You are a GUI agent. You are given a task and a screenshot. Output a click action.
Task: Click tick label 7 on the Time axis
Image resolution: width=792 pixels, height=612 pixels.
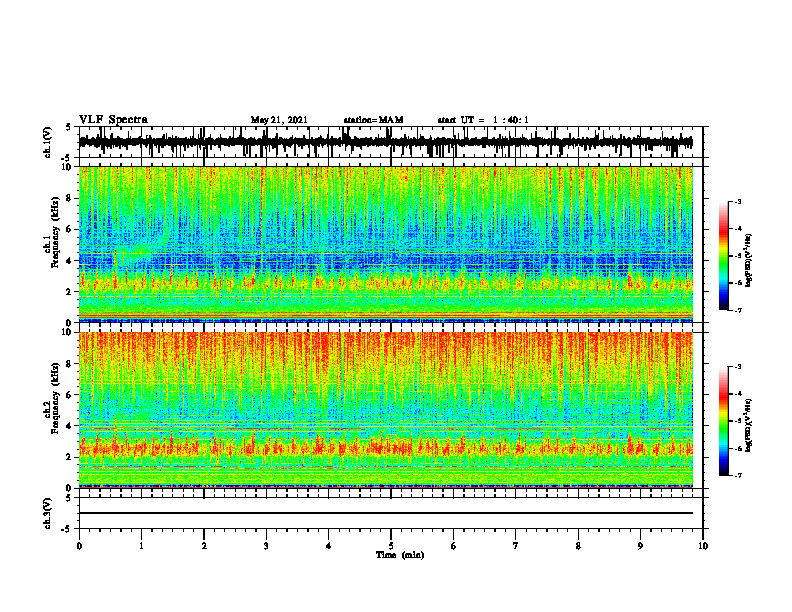(516, 546)
